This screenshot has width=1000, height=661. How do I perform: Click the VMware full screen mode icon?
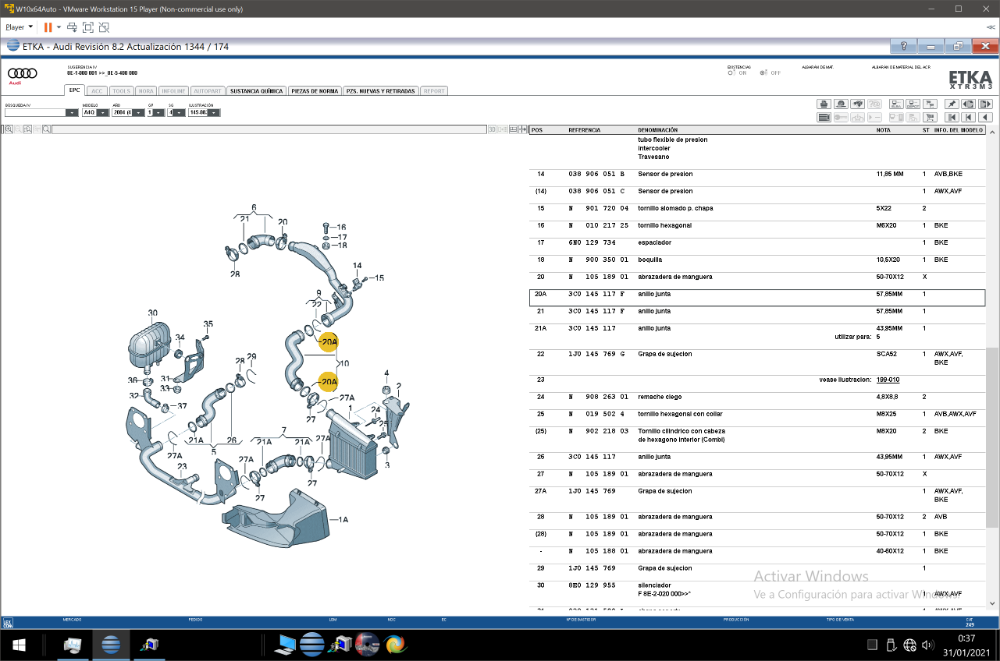pyautogui.click(x=88, y=27)
